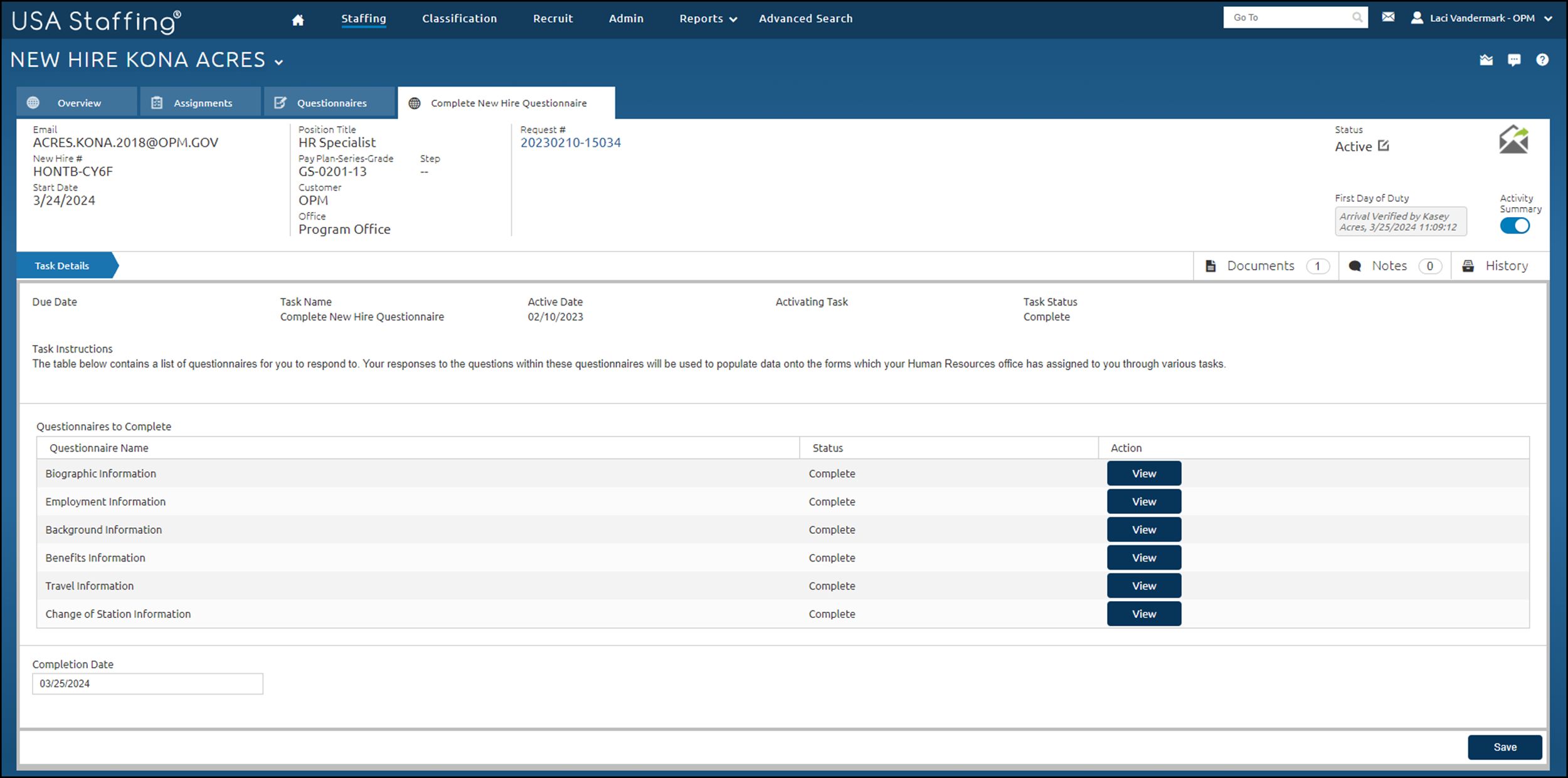The height and width of the screenshot is (778, 1568).
Task: Open the help question mark icon
Action: (1542, 60)
